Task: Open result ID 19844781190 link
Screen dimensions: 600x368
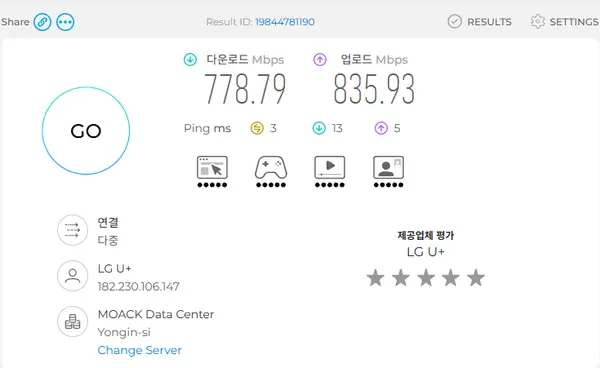Action: [x=285, y=22]
